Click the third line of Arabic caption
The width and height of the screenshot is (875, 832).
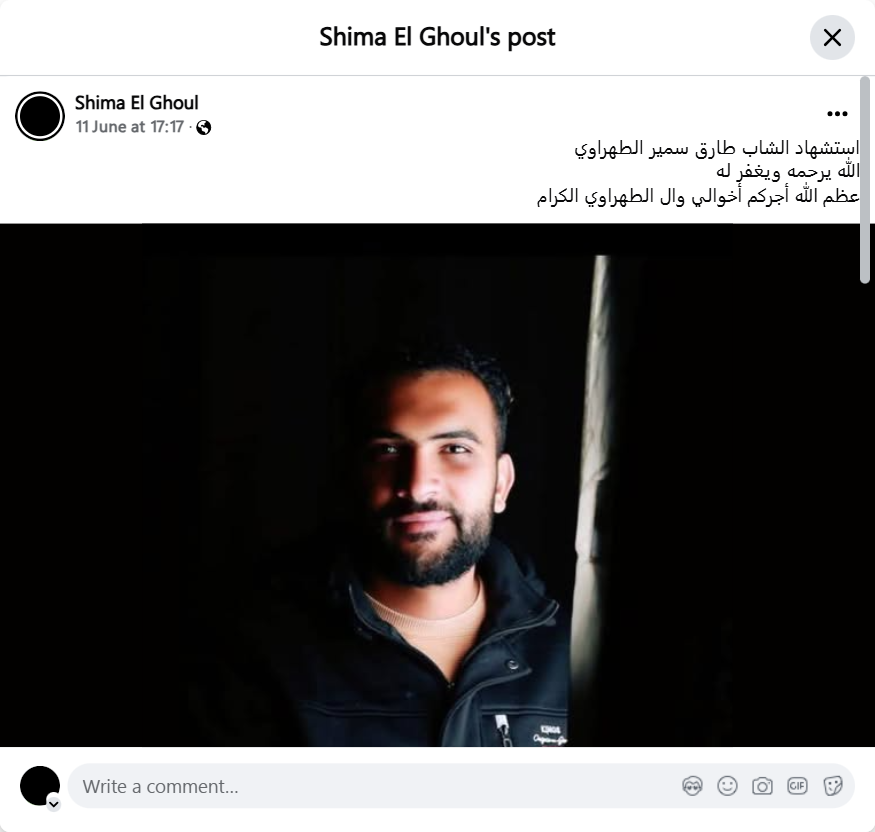(698, 196)
